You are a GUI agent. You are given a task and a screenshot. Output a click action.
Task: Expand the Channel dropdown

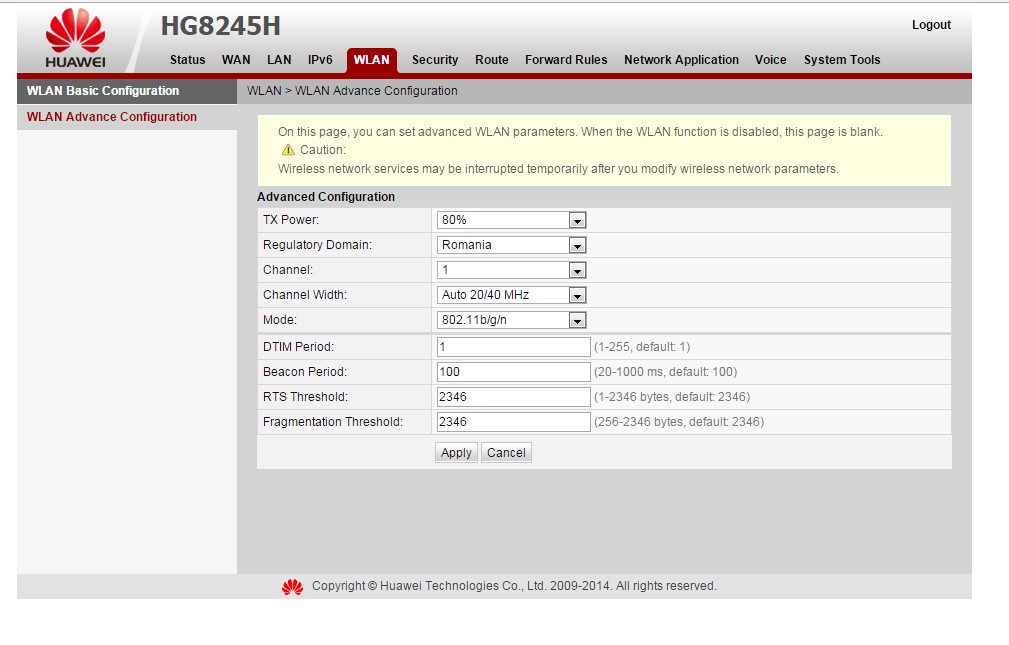point(511,270)
